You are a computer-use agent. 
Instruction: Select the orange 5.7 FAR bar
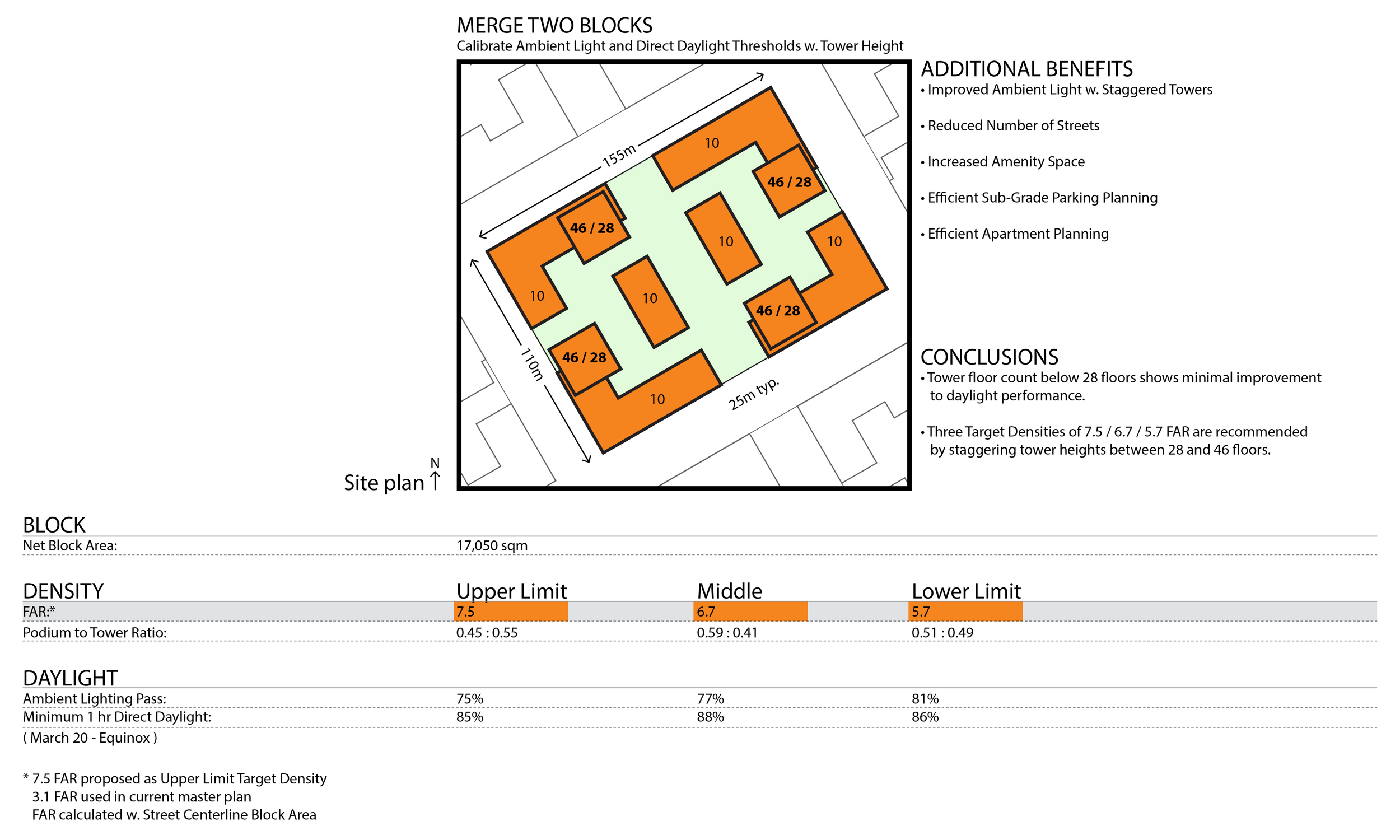(965, 612)
